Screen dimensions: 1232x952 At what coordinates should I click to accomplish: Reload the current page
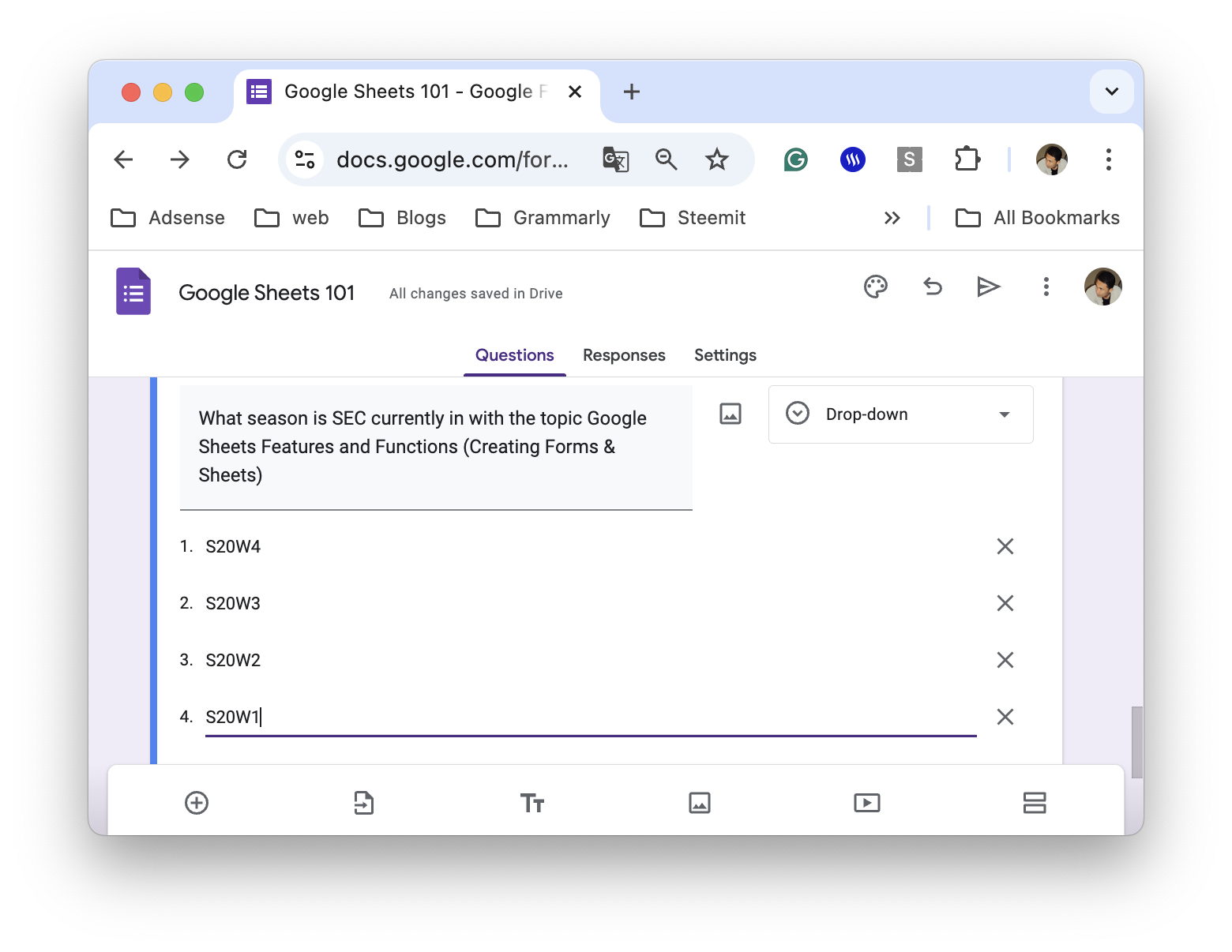coord(237,159)
